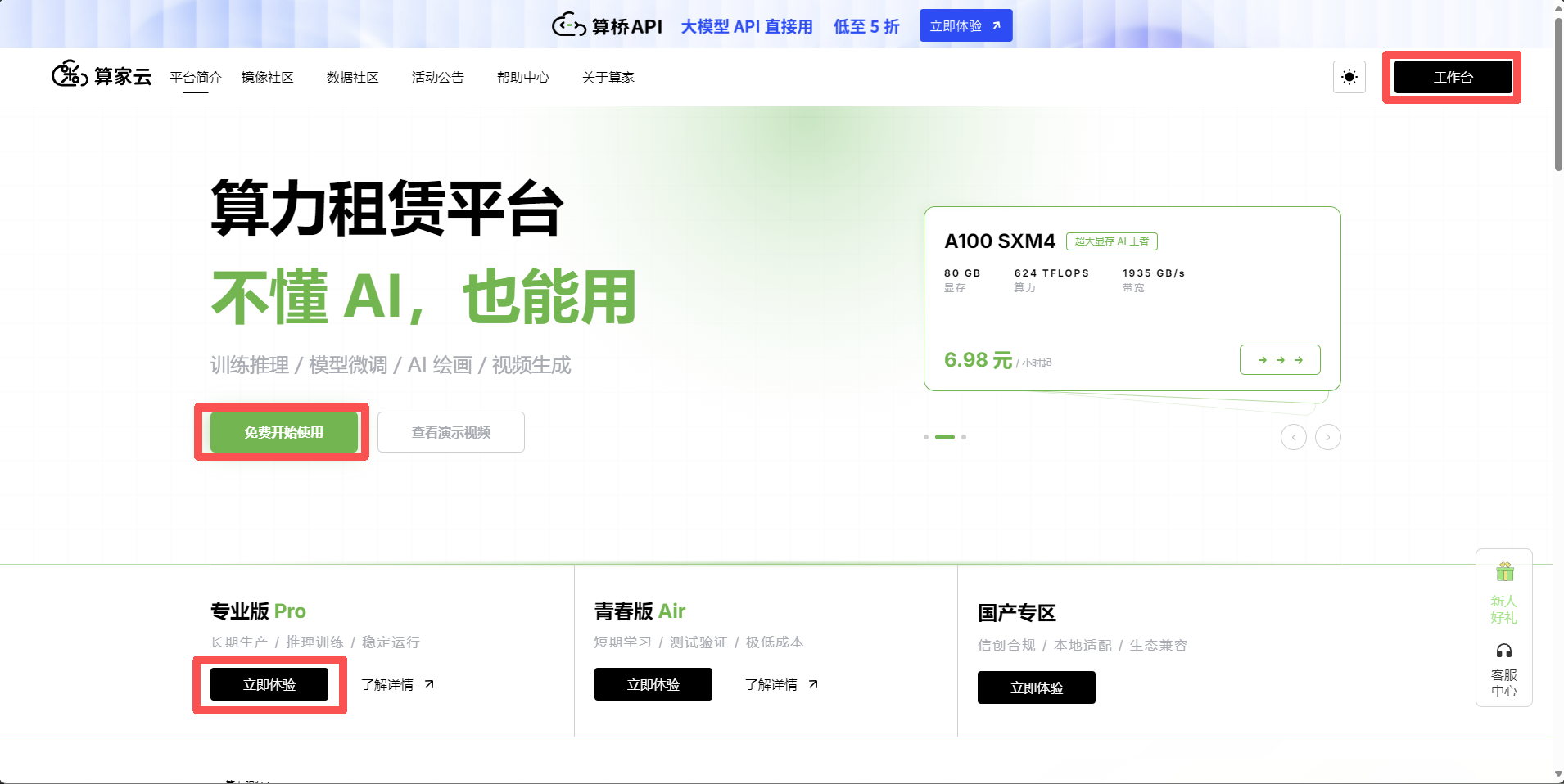Open 帮助中心 nav item

(523, 77)
